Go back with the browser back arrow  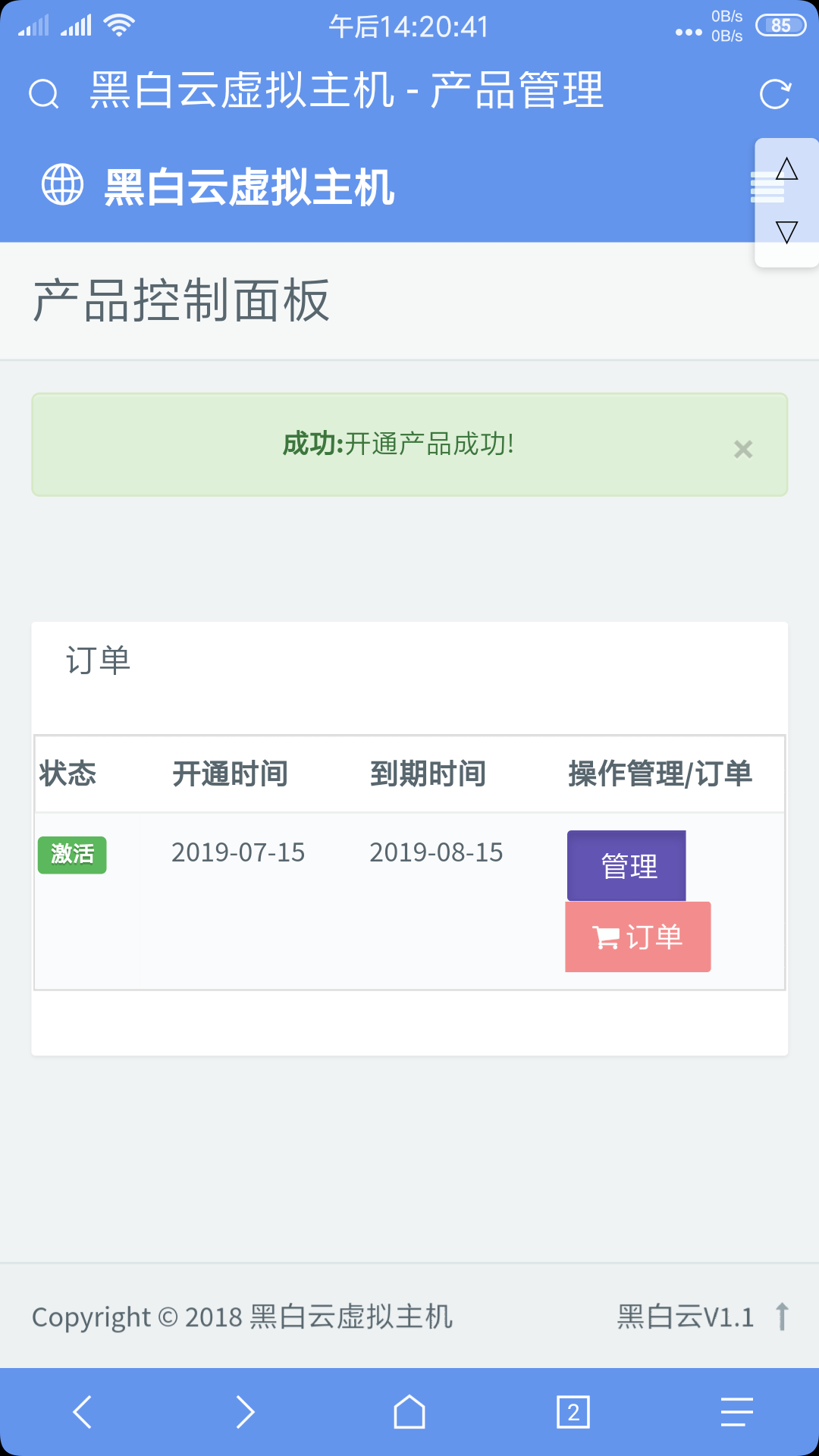point(82,1412)
